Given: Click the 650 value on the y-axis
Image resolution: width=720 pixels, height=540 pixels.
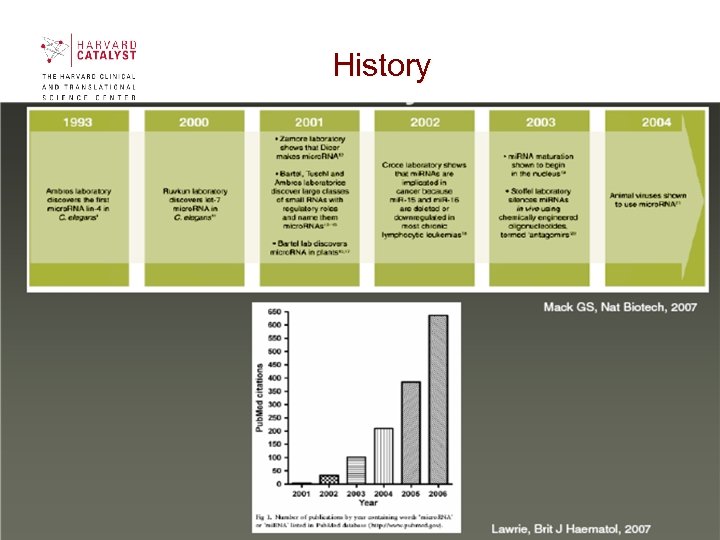Looking at the screenshot, I should [274, 312].
